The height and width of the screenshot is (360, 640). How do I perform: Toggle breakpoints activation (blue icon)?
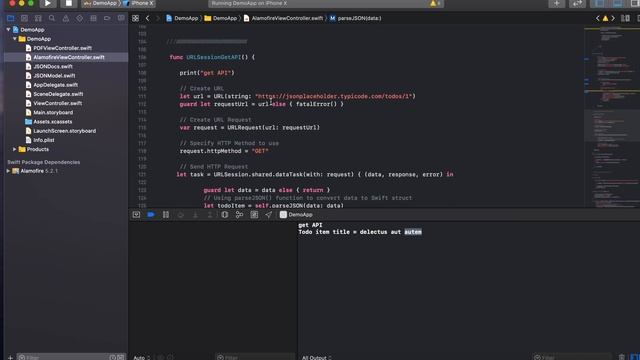click(151, 215)
